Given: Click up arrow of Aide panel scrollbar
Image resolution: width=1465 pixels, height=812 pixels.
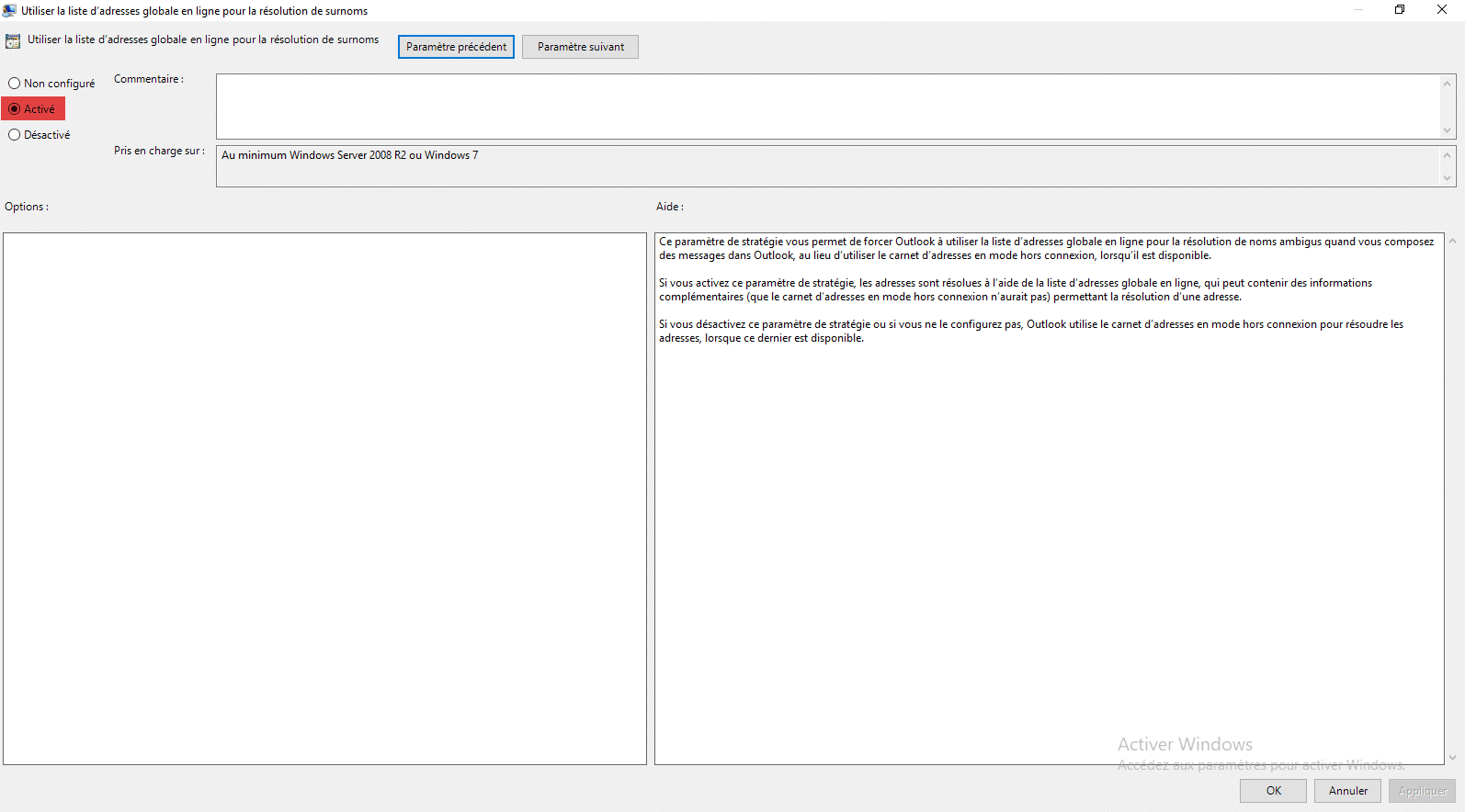Looking at the screenshot, I should 1452,242.
